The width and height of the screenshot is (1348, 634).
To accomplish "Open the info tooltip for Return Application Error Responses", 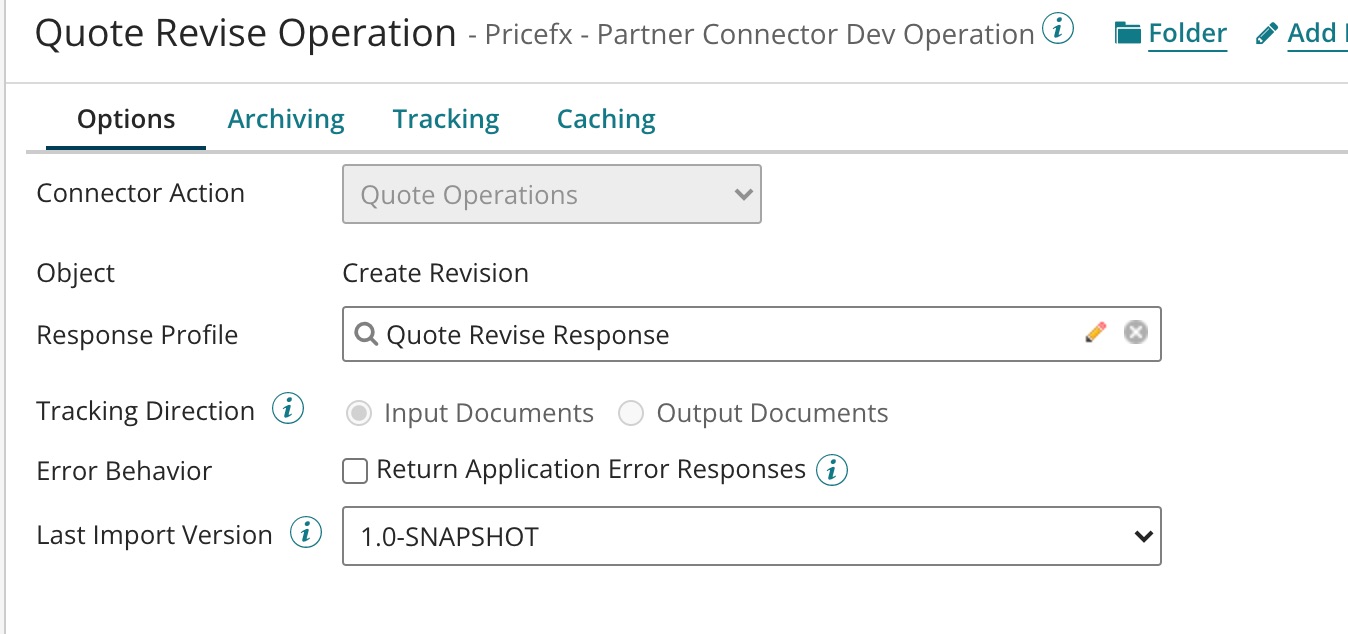I will [831, 470].
